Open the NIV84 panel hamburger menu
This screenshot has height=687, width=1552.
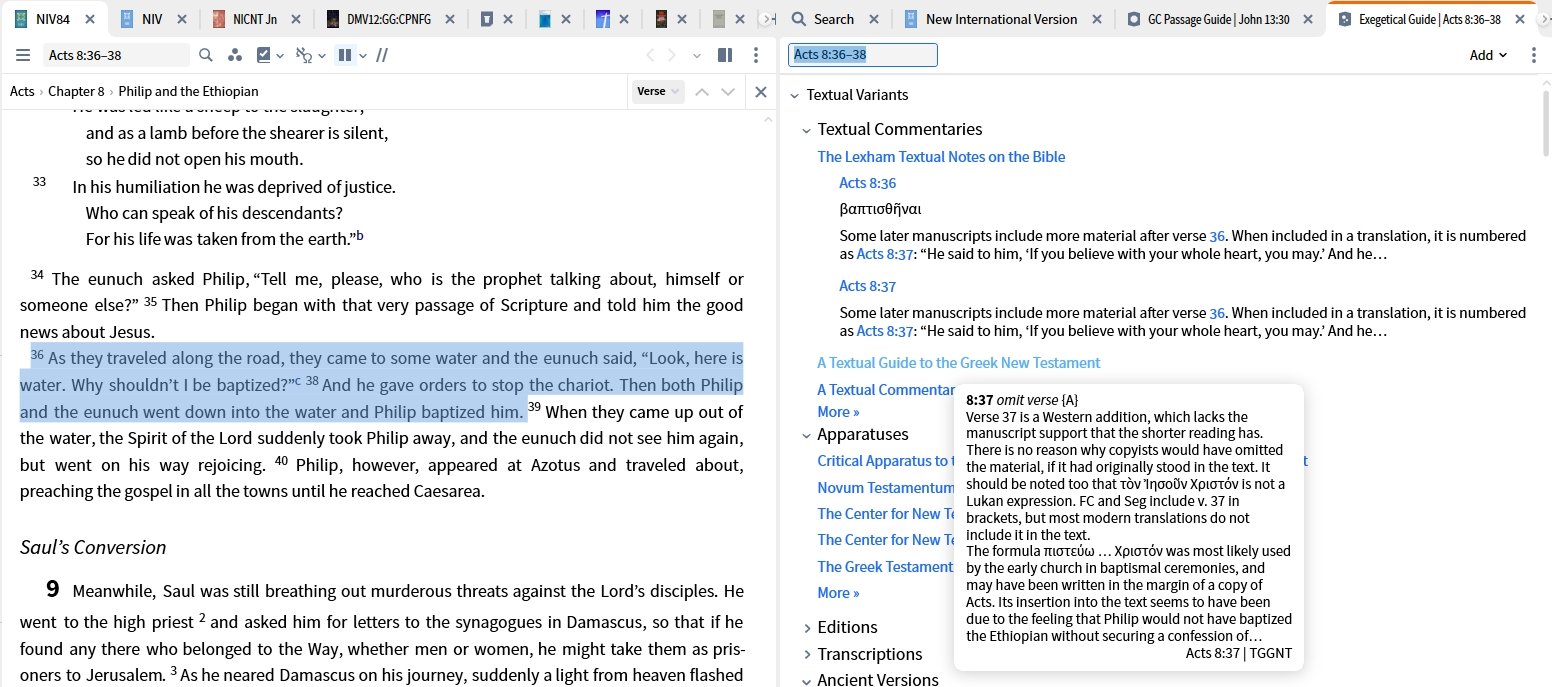(x=23, y=55)
